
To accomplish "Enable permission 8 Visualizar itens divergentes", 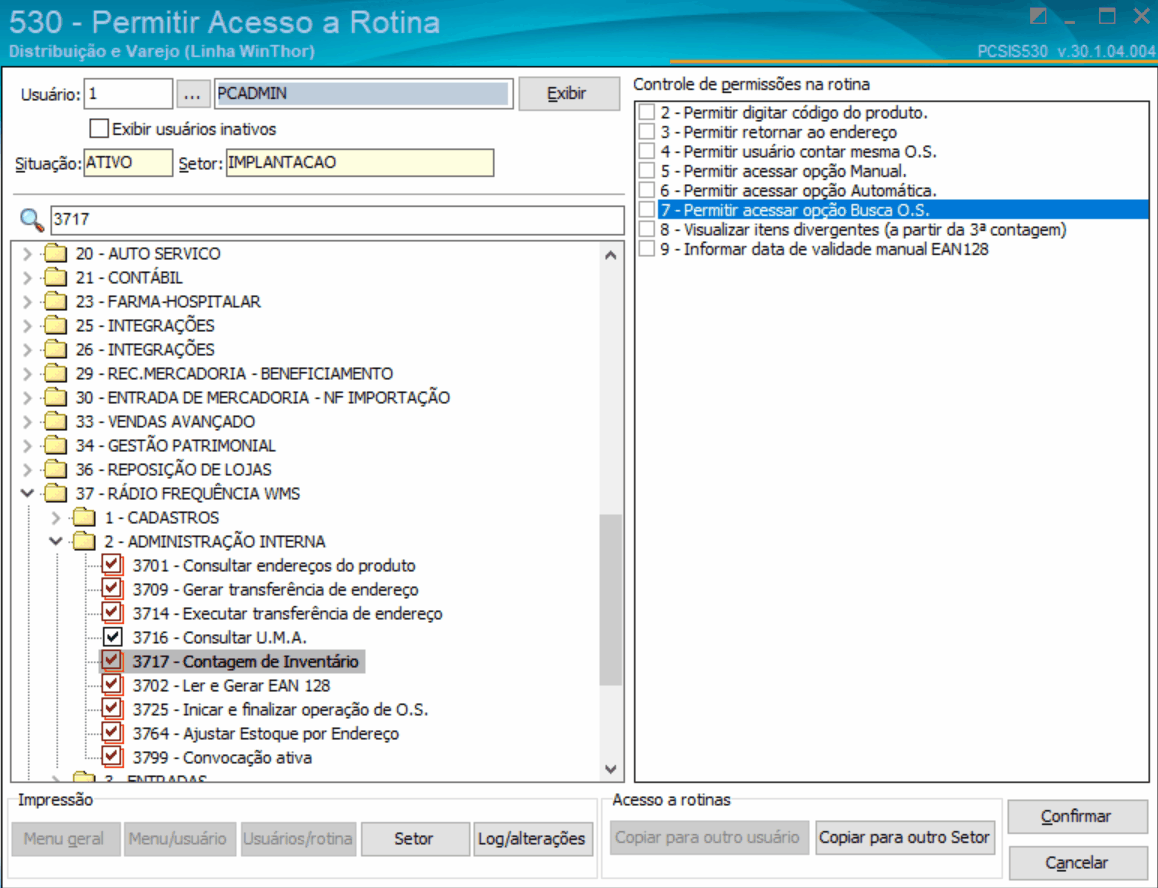I will click(x=647, y=229).
